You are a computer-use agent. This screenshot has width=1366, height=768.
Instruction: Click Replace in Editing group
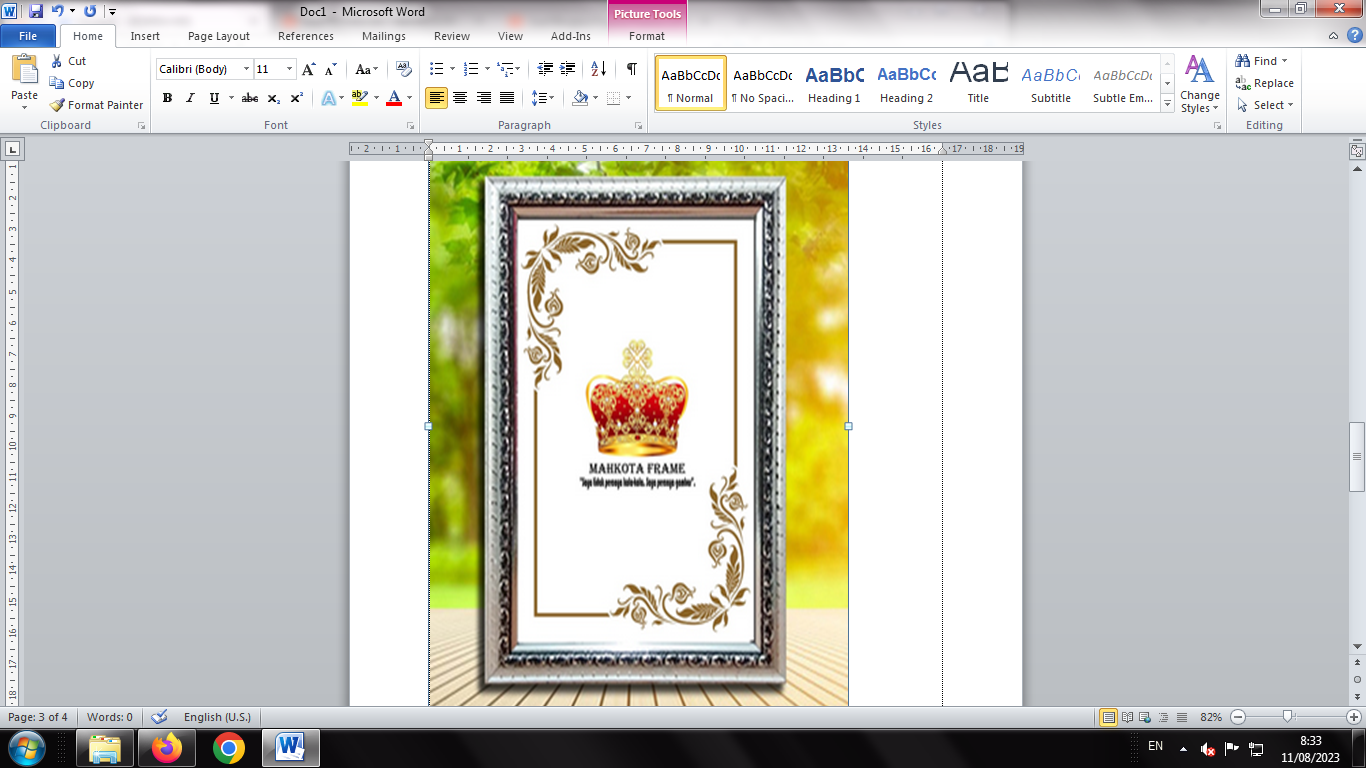coord(1265,83)
